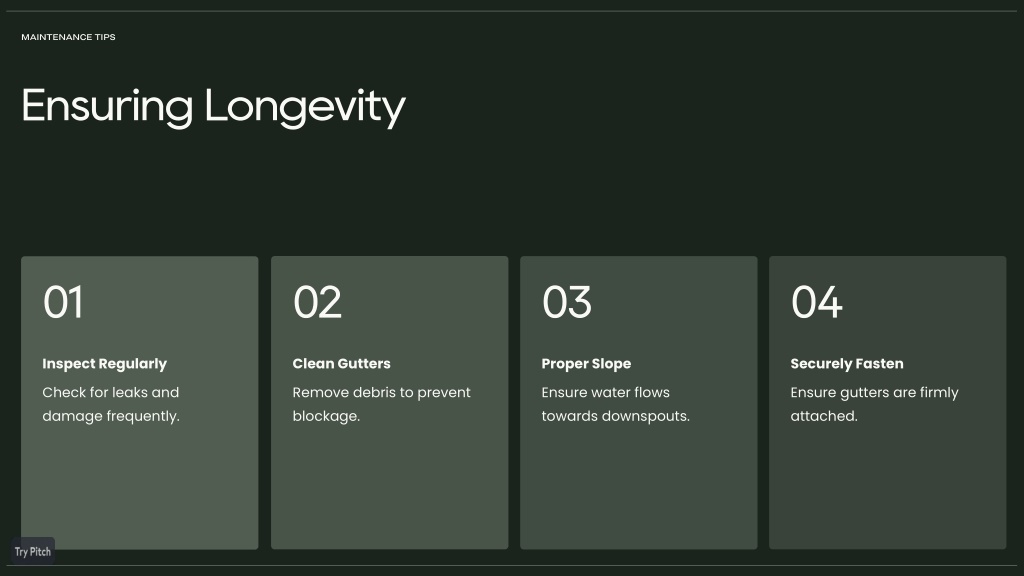Click the Securely Fasten heading
This screenshot has width=1024, height=576.
[x=847, y=364]
